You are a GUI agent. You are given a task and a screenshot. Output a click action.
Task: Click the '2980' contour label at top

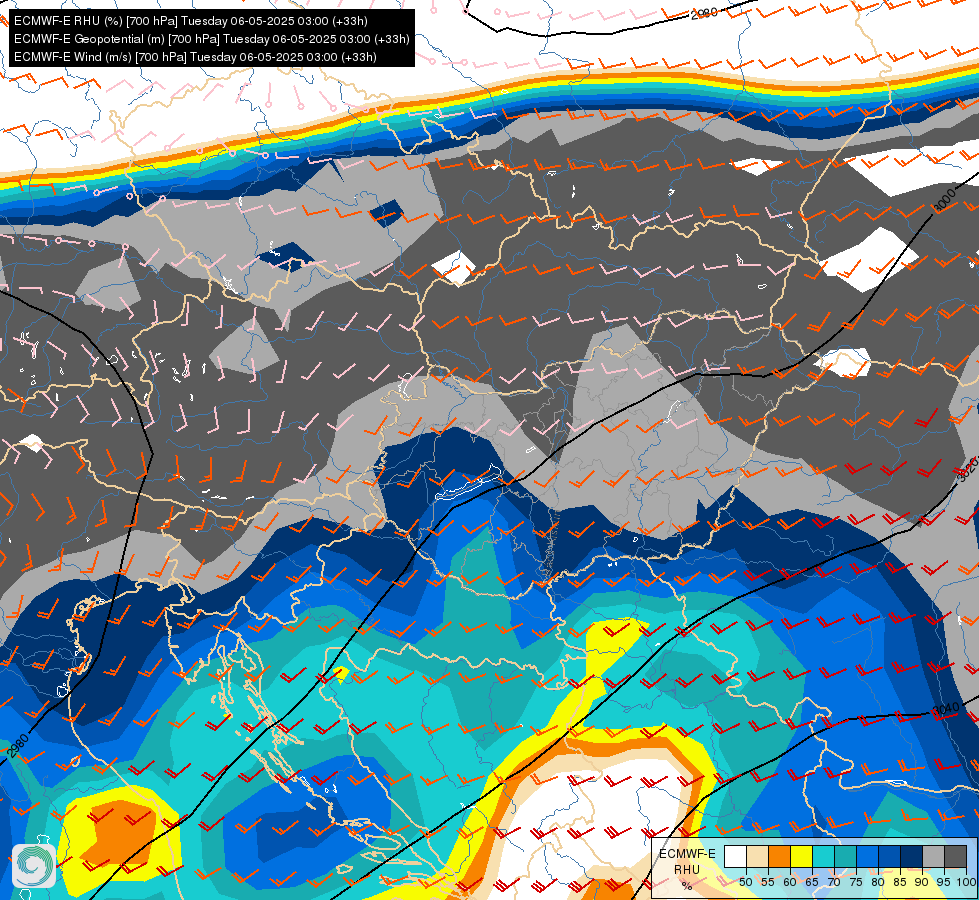[x=704, y=12]
